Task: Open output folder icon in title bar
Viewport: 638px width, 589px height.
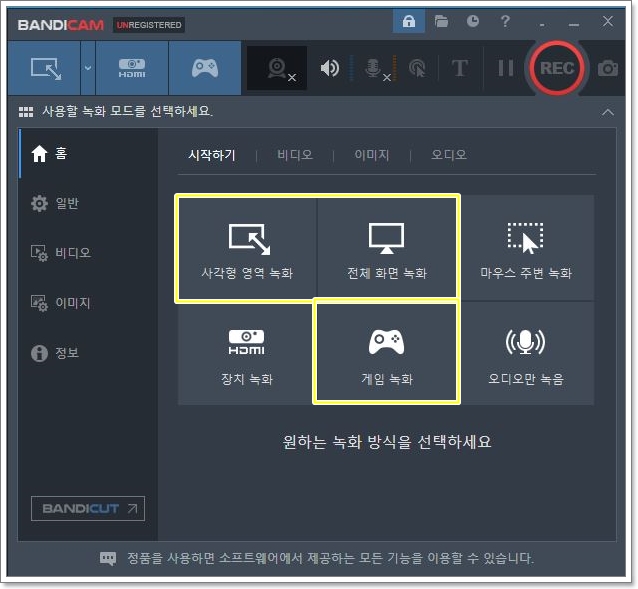Action: (x=441, y=21)
